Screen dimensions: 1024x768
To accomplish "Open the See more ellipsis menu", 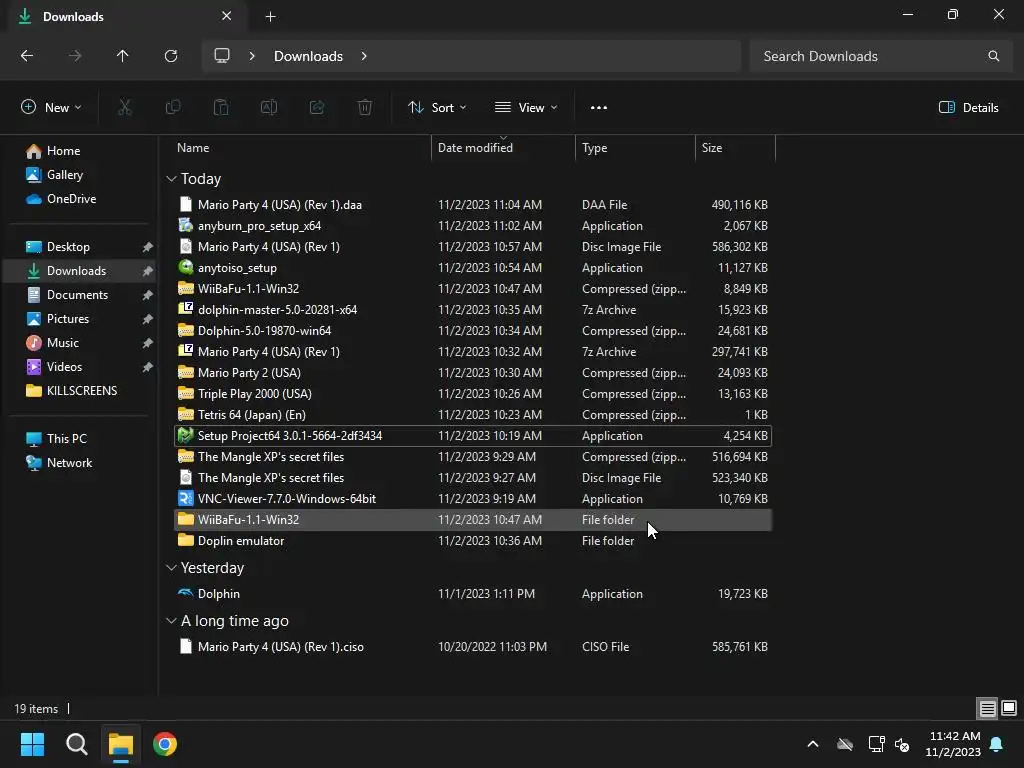I will 599,108.
